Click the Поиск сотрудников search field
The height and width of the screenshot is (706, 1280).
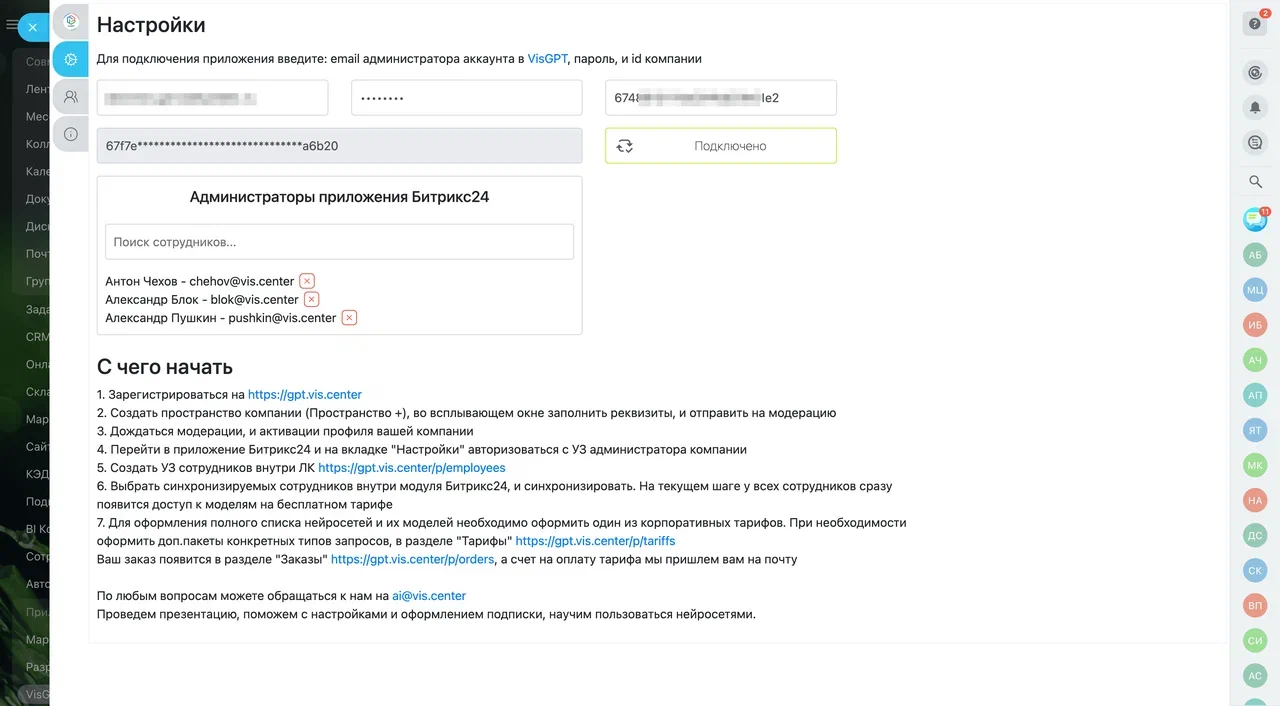click(x=339, y=242)
